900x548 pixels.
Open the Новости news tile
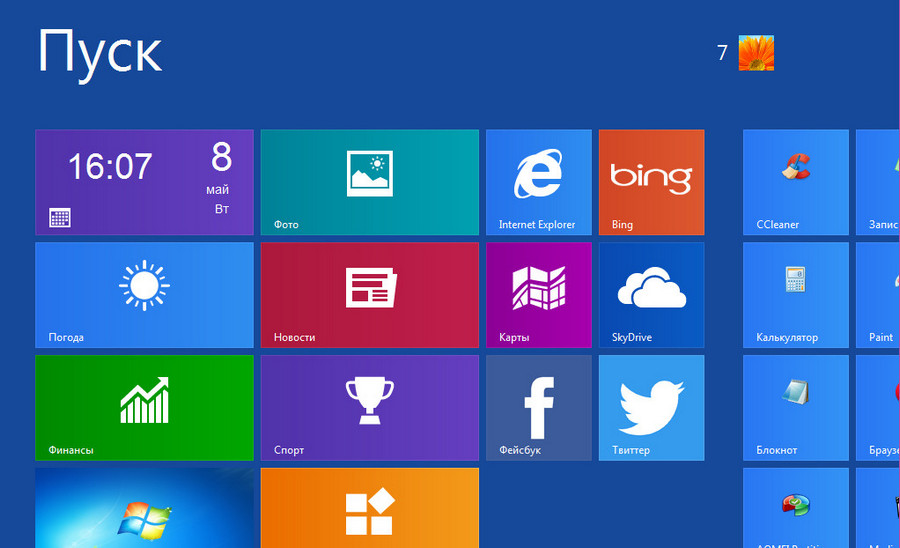(369, 295)
